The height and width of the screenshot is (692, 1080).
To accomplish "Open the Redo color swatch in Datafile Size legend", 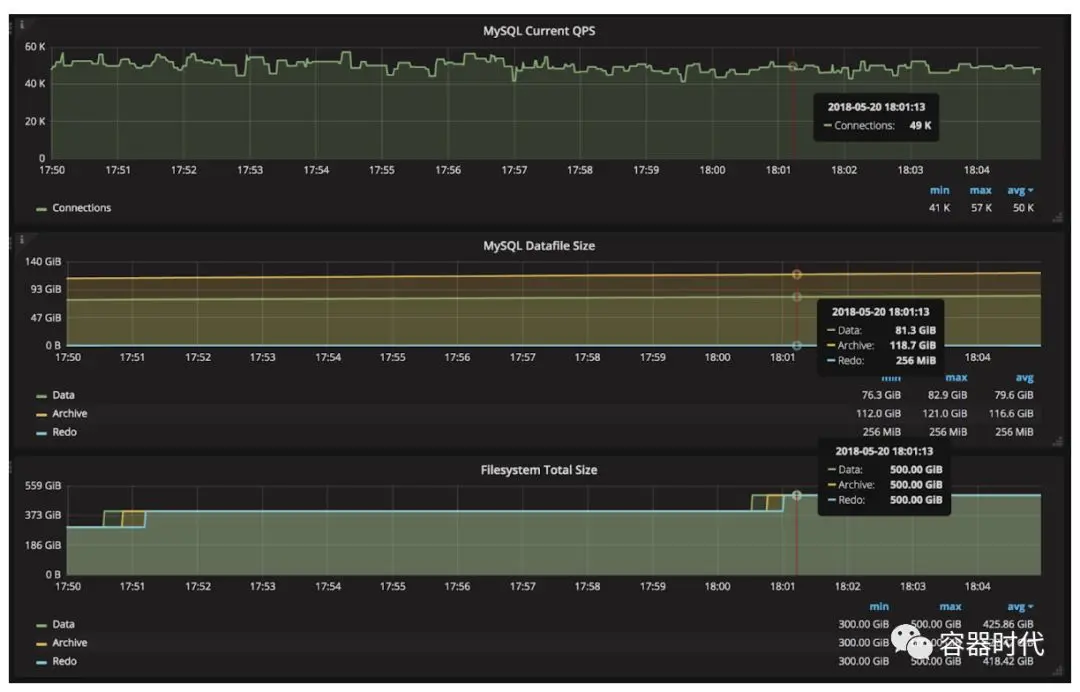I will pyautogui.click(x=41, y=433).
